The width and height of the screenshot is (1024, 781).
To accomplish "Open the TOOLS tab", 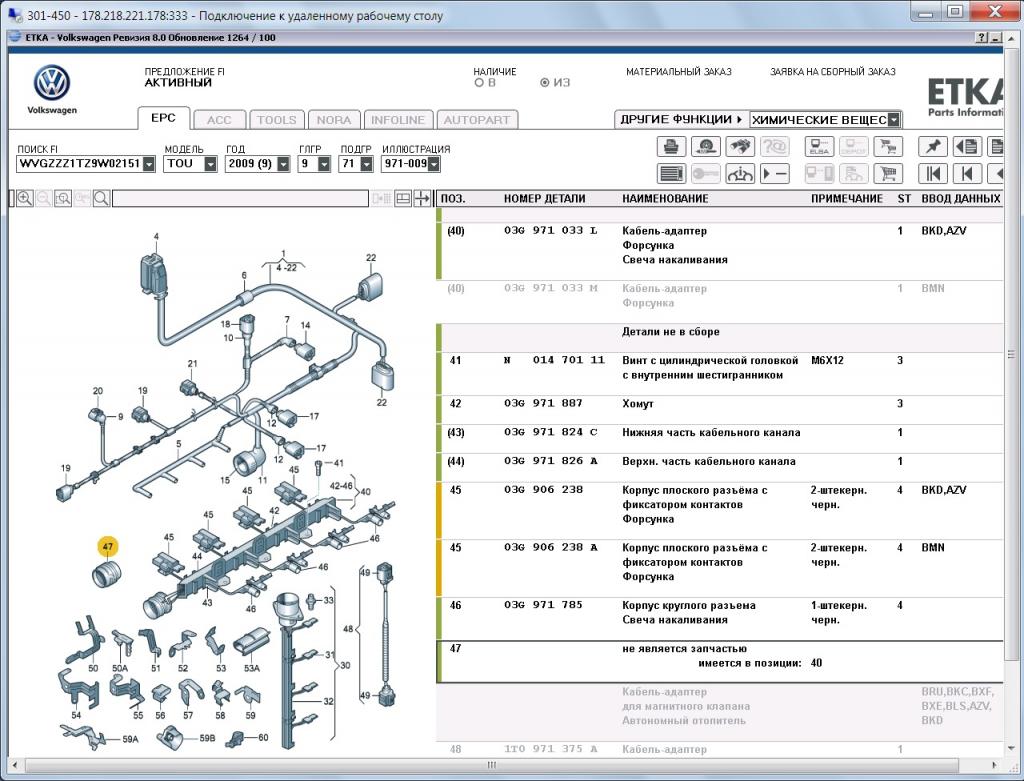I will (277, 120).
